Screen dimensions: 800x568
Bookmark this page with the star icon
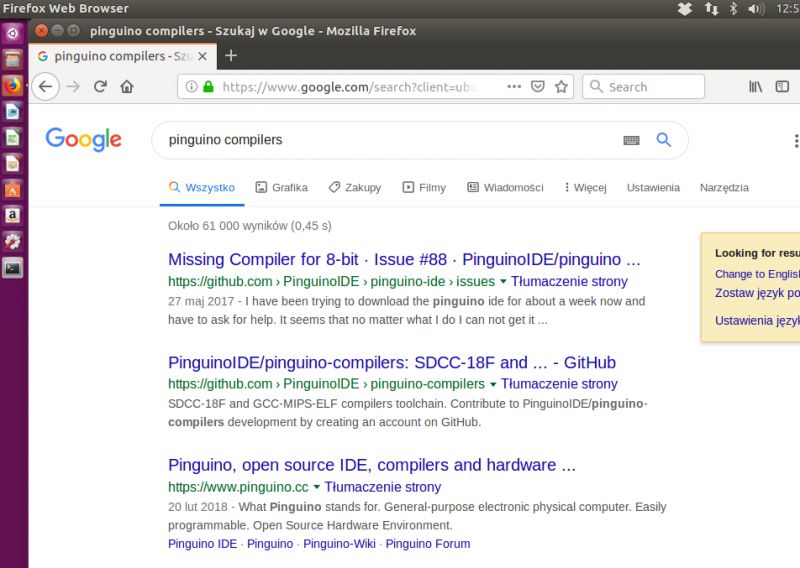[x=561, y=87]
